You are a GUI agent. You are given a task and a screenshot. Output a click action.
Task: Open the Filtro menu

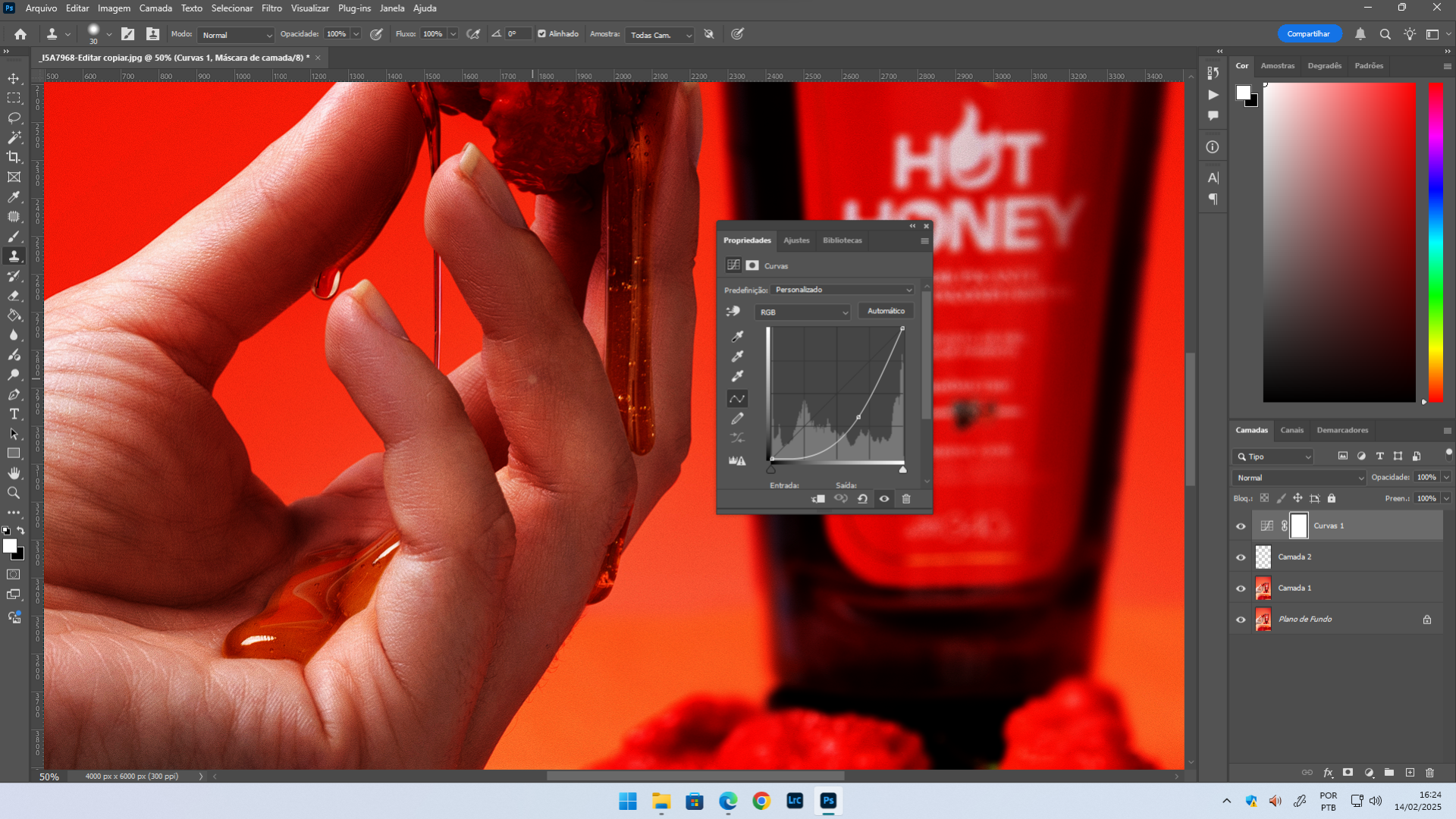coord(271,8)
